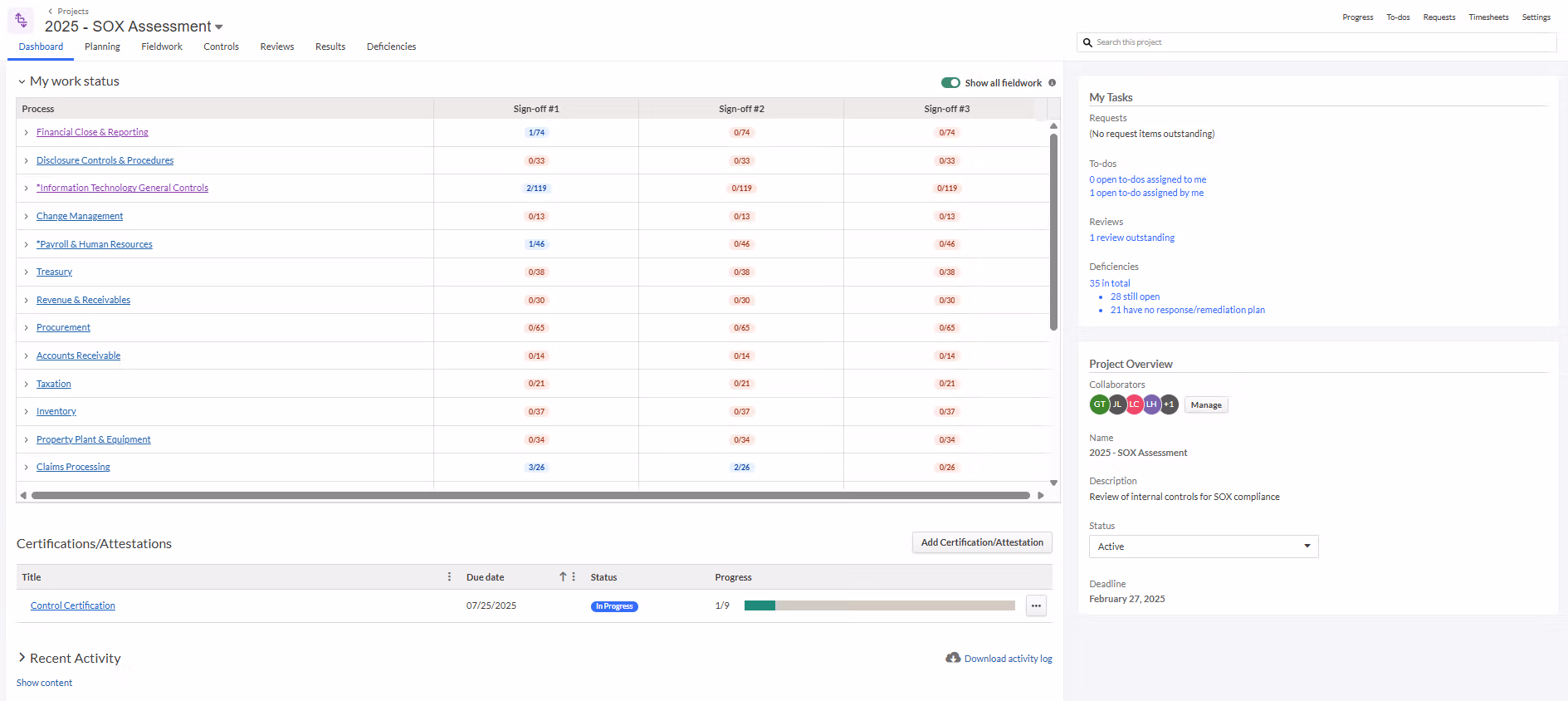Click the Control Certification progress bar
The image size is (1568, 701).
coord(880,605)
